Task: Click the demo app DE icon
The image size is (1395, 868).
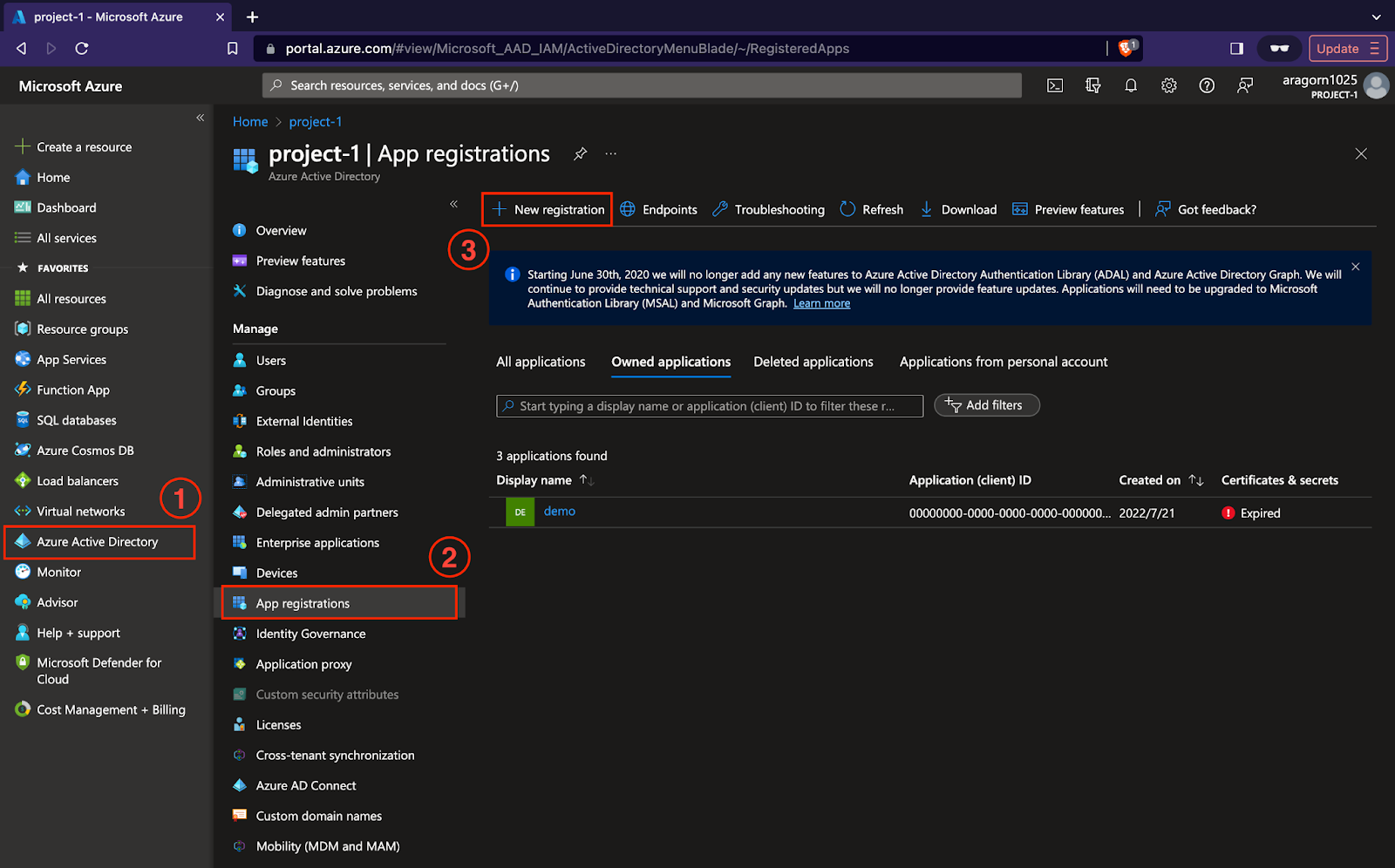Action: [520, 512]
